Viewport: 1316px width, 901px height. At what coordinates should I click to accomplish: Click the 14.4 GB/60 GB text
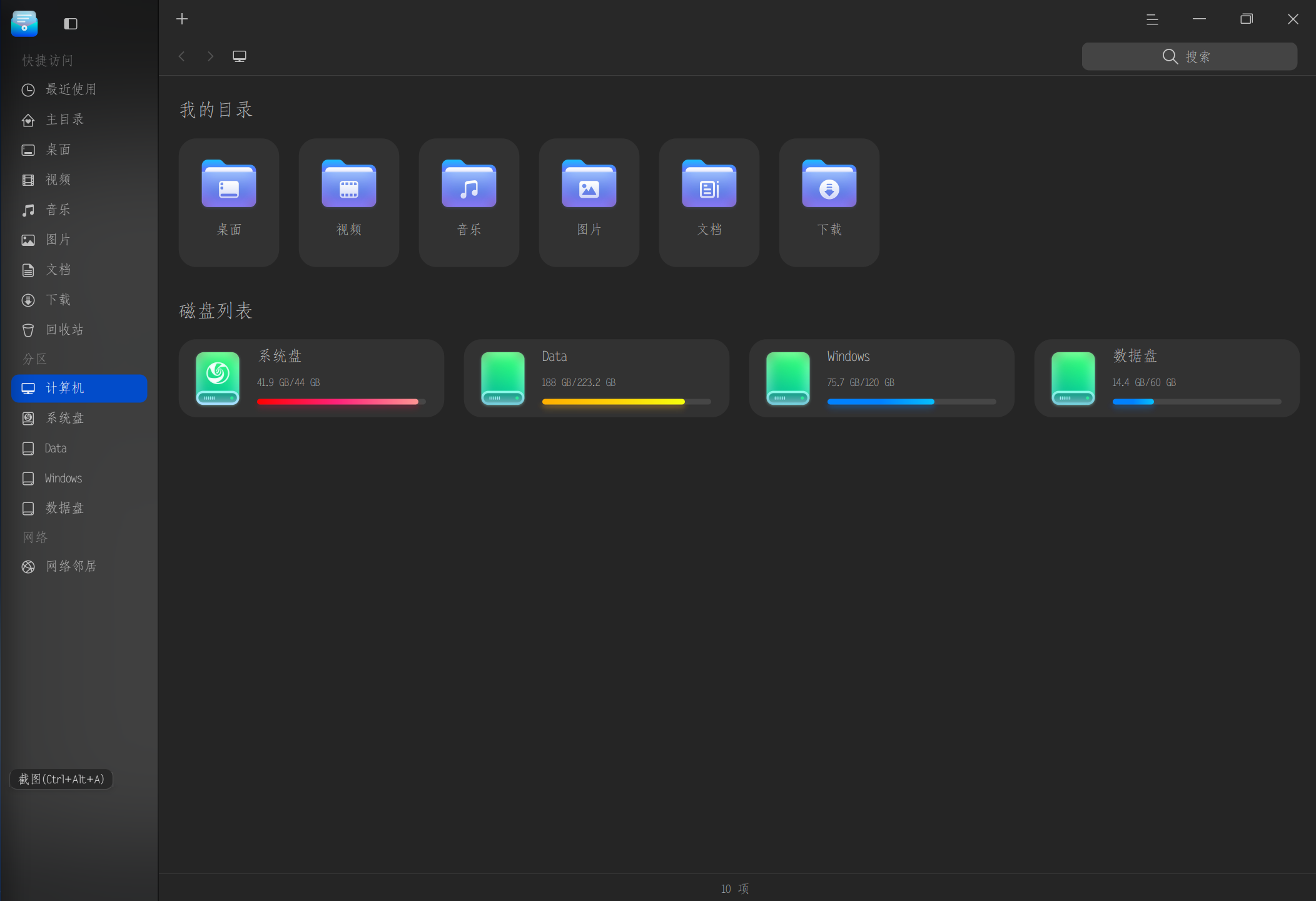[x=1144, y=382]
